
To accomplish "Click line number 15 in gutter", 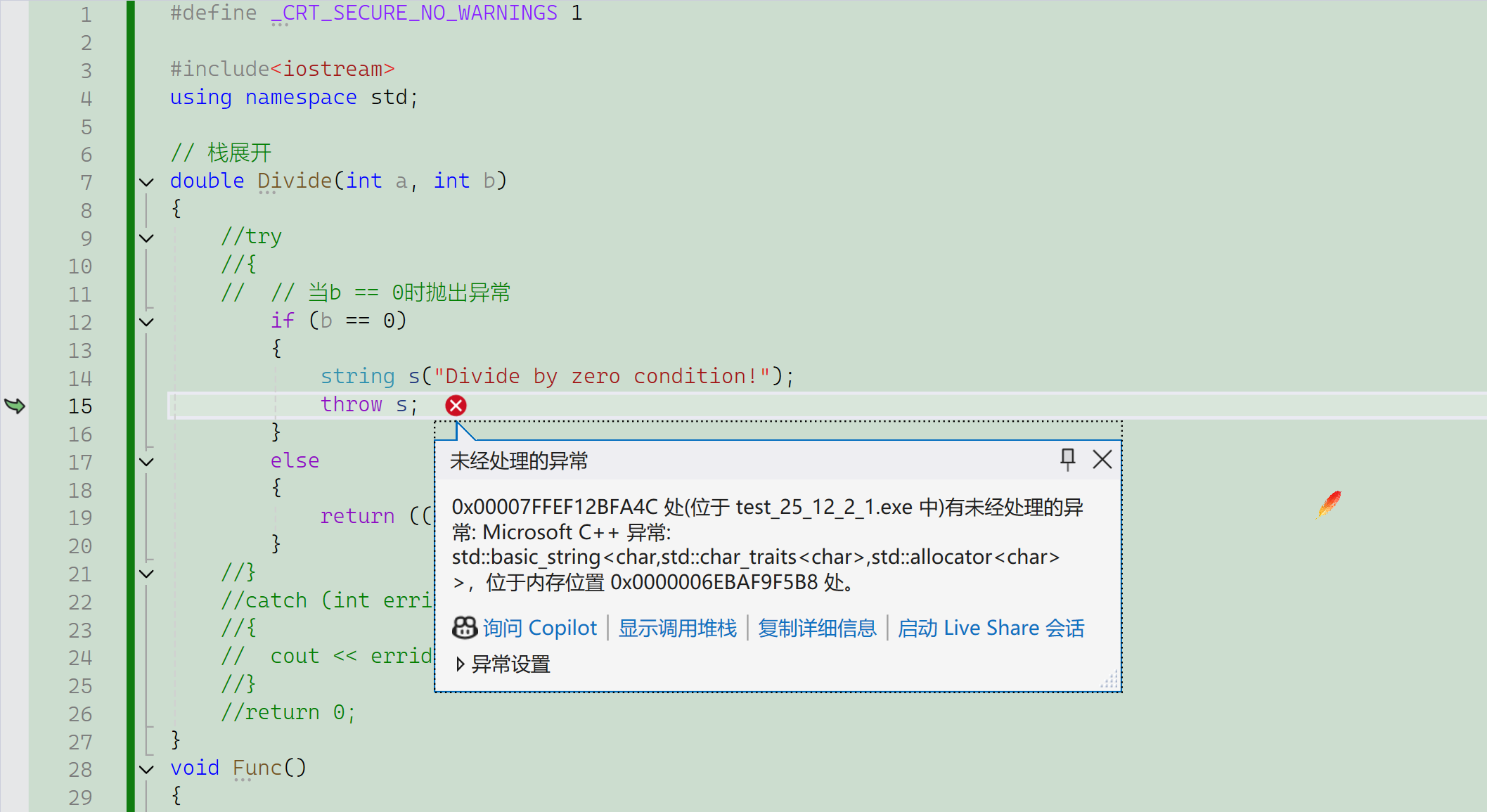I will [80, 406].
